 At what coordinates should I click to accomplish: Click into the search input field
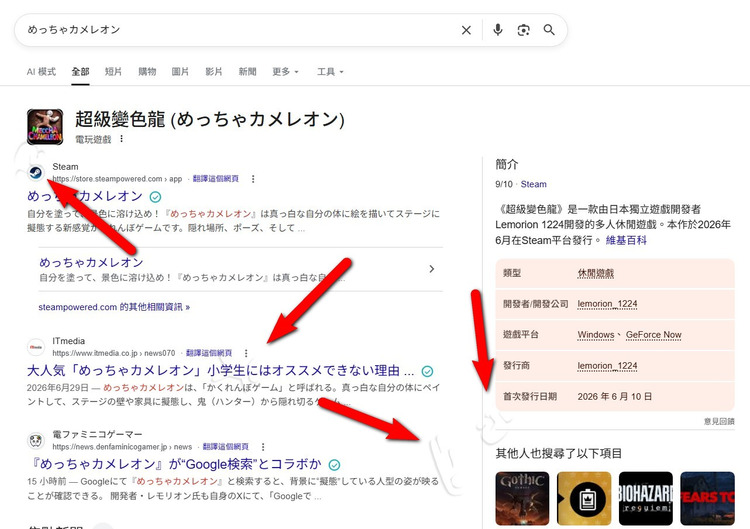tap(239, 30)
